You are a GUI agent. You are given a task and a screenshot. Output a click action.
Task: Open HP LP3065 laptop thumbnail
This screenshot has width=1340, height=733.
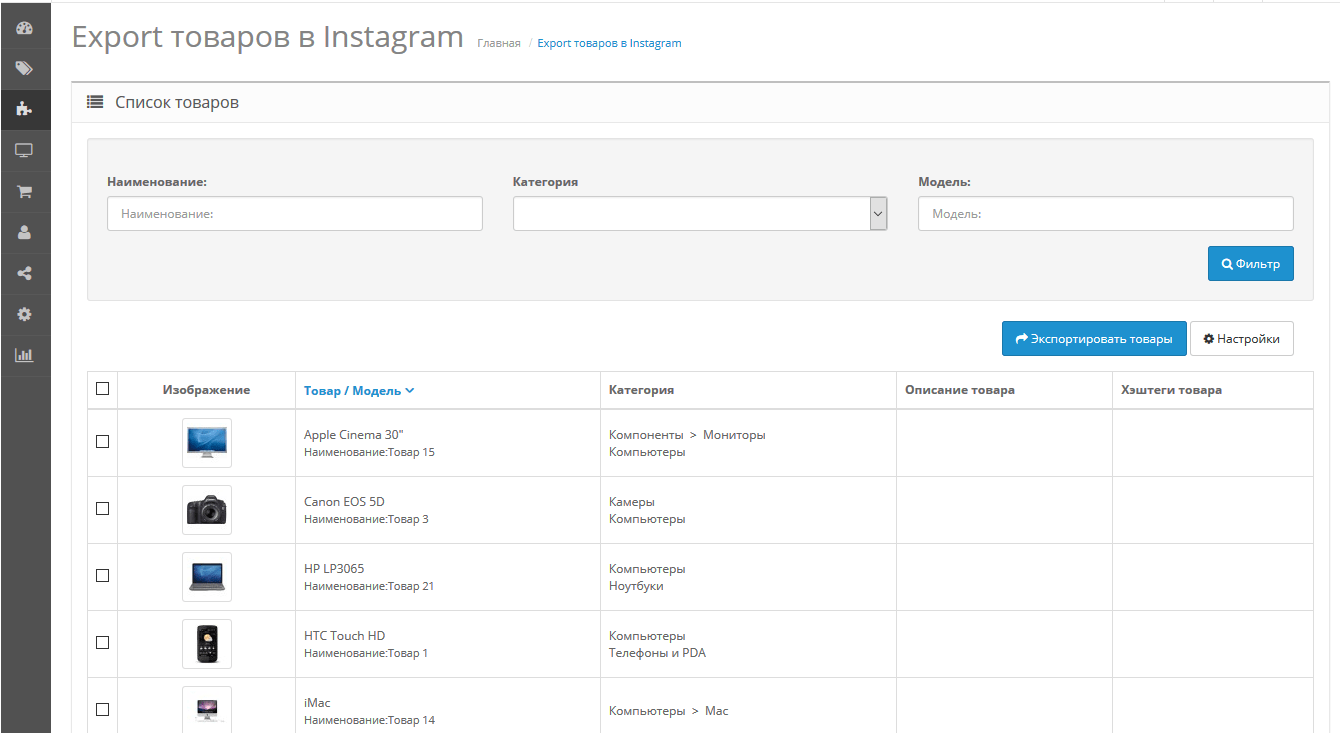[207, 576]
